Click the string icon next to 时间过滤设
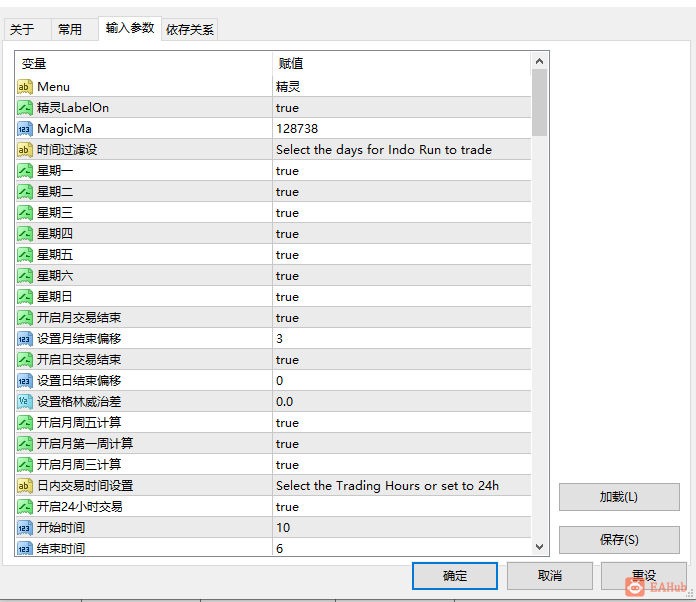696x602 pixels. pos(25,150)
